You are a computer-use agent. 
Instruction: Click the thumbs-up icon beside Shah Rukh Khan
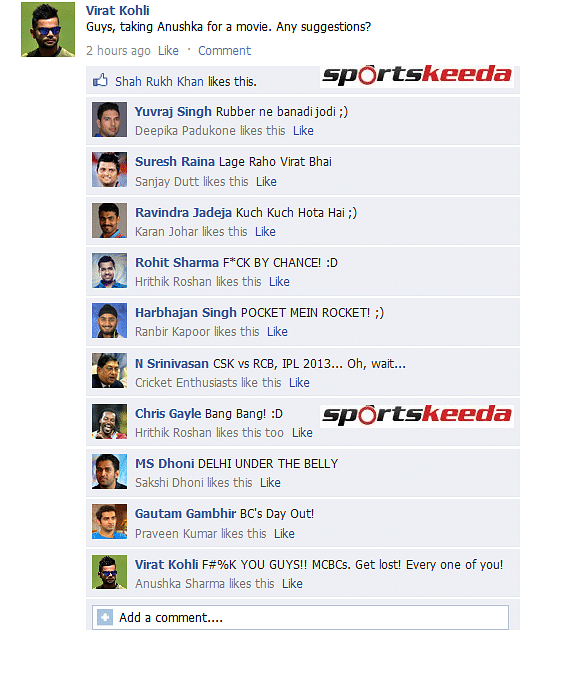(x=100, y=80)
